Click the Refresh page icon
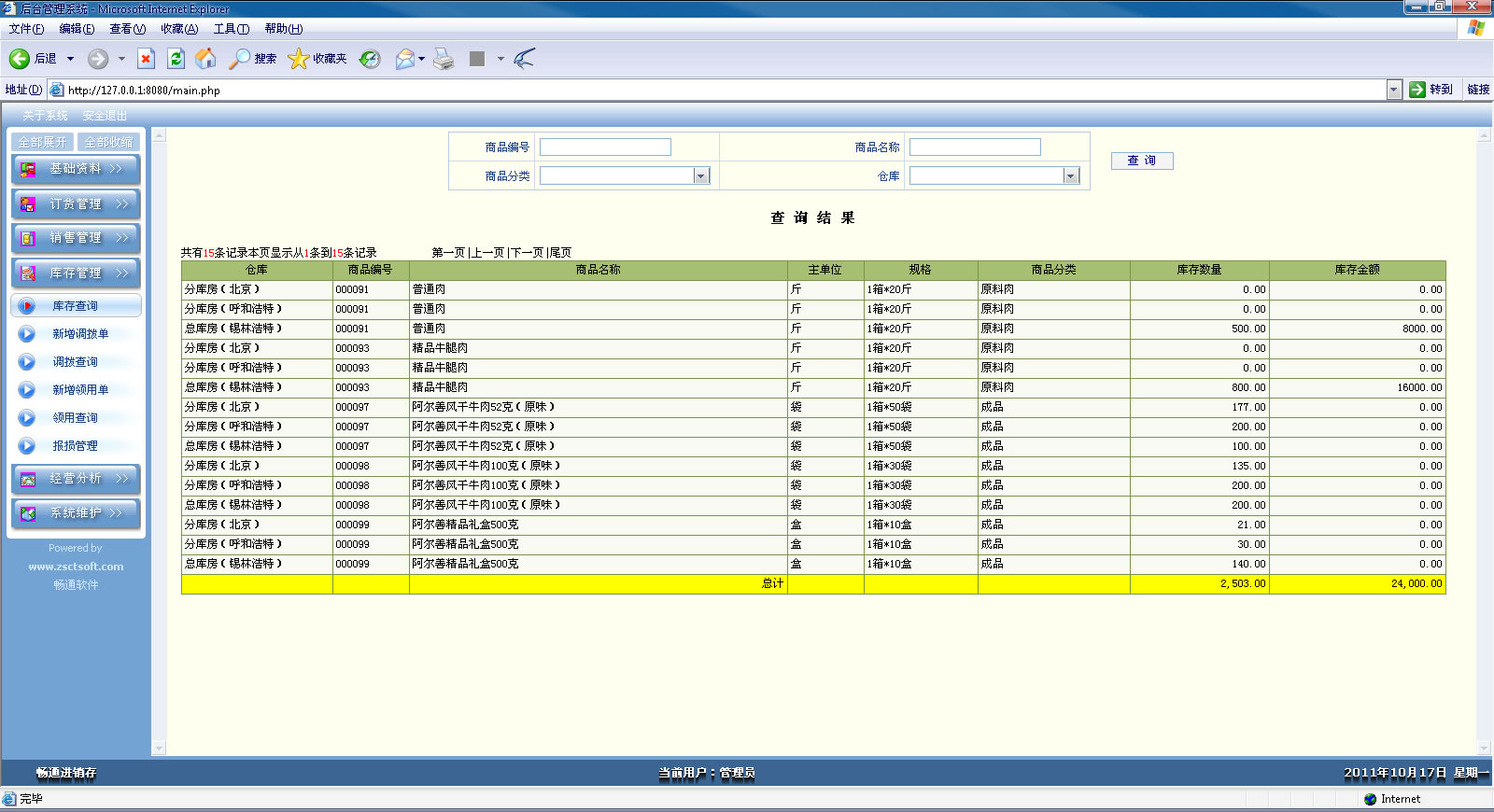This screenshot has height=812, width=1494. coord(176,59)
